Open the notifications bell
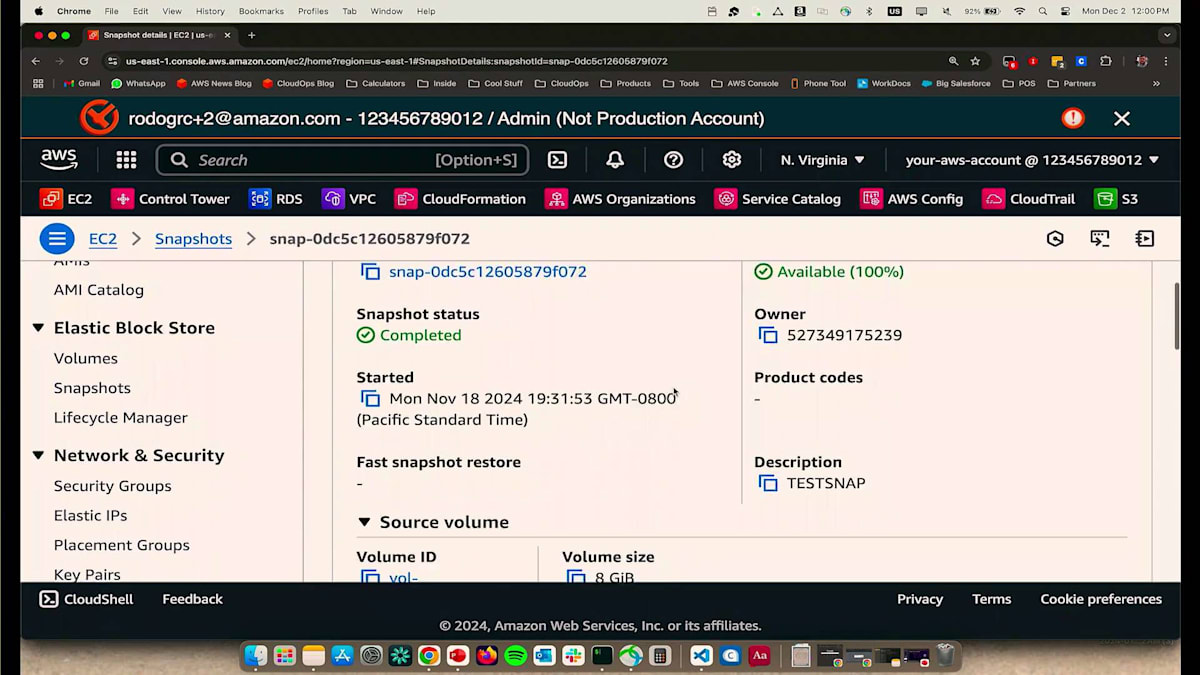This screenshot has width=1200, height=675. [x=615, y=160]
